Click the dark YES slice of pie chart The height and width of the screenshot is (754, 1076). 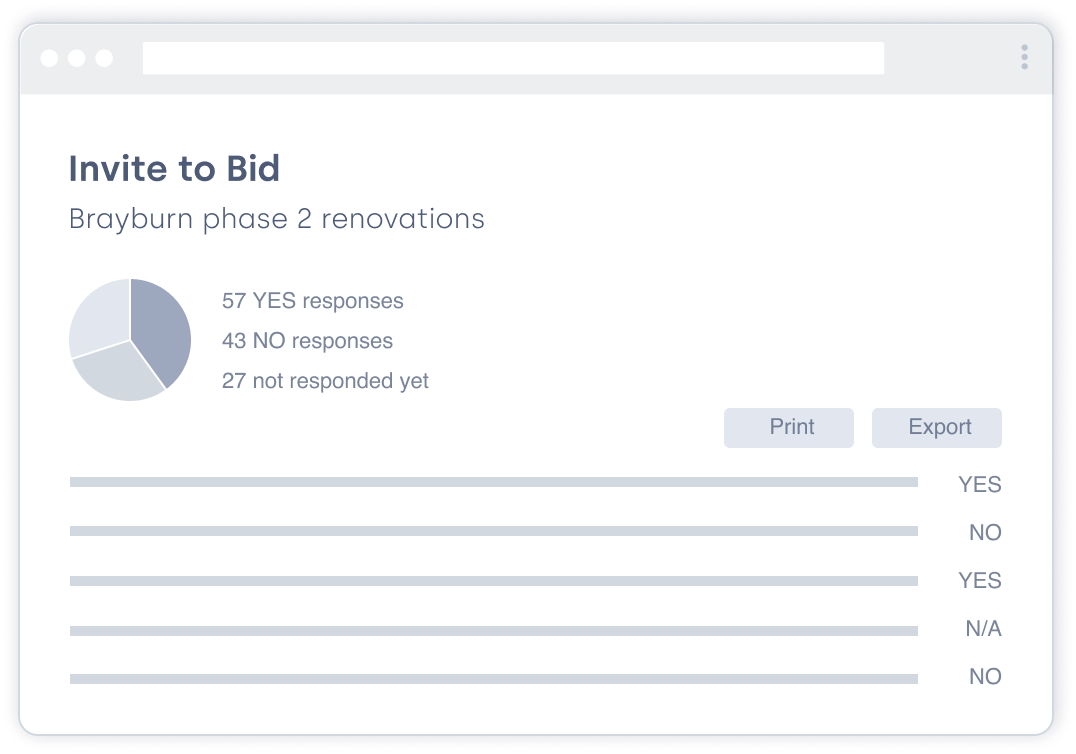coord(161,330)
